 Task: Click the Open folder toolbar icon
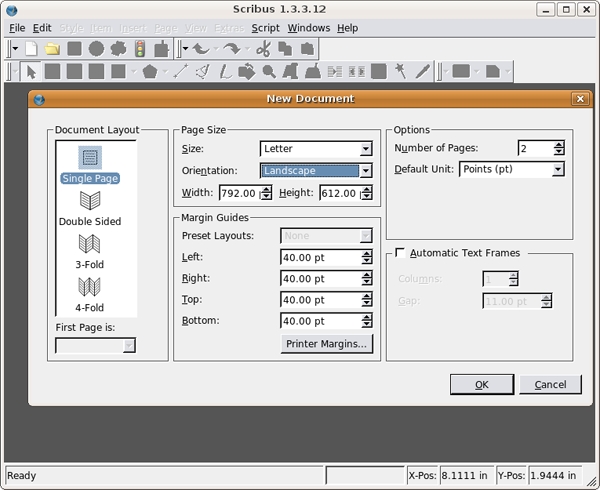pos(52,48)
